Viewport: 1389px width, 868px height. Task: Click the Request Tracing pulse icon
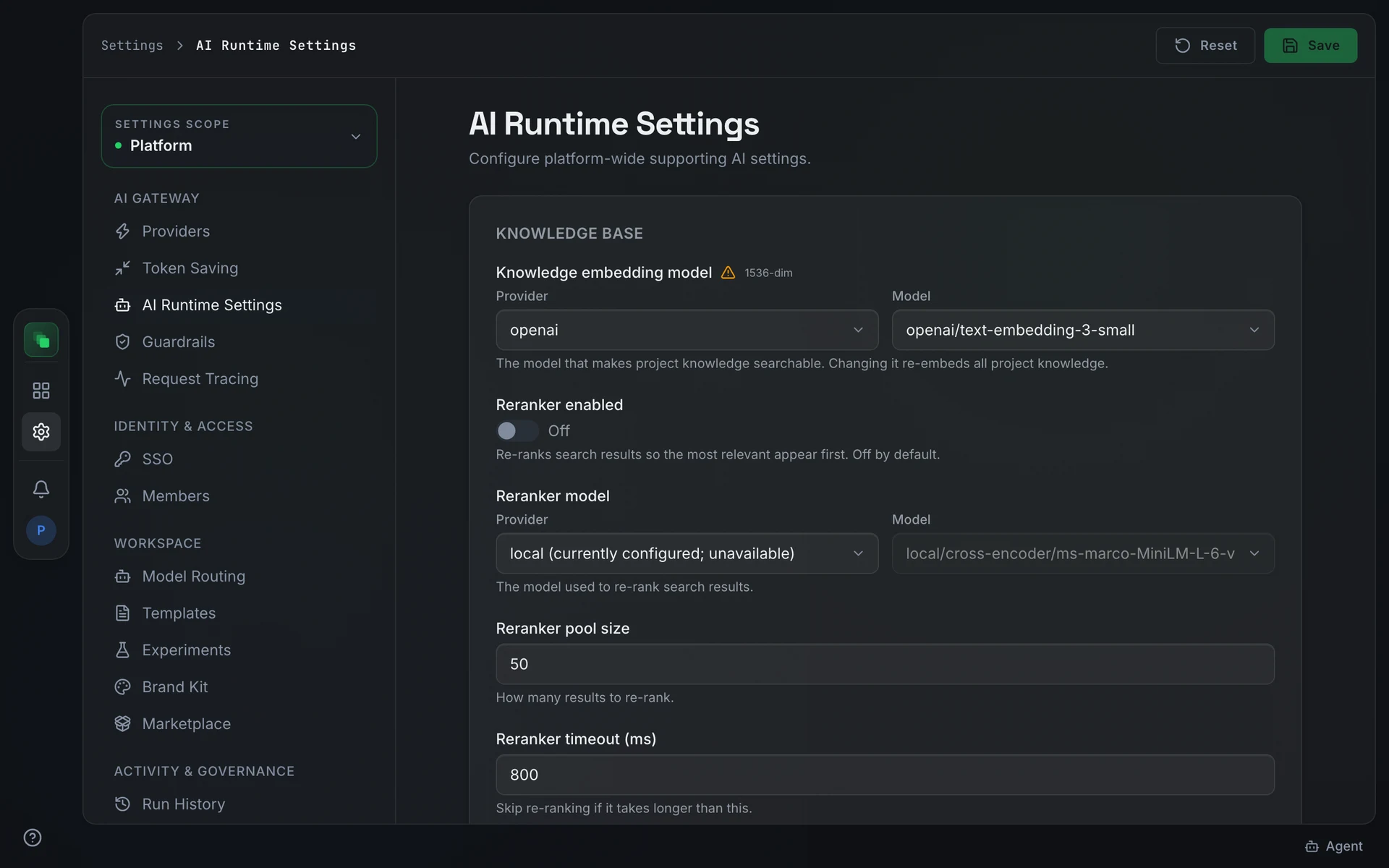tap(123, 379)
